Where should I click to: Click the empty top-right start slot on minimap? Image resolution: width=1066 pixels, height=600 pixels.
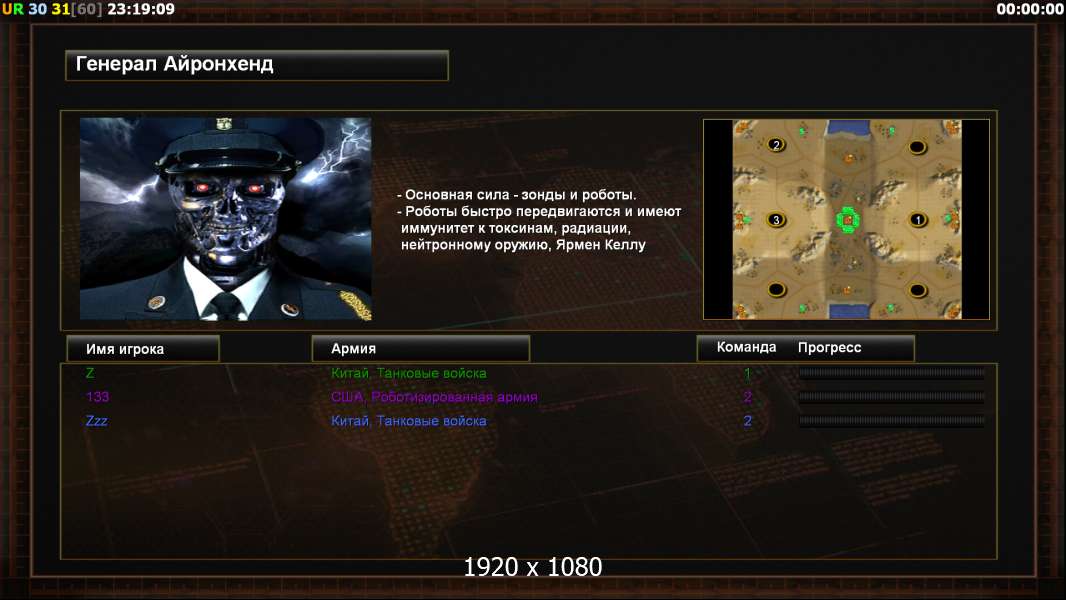[918, 146]
